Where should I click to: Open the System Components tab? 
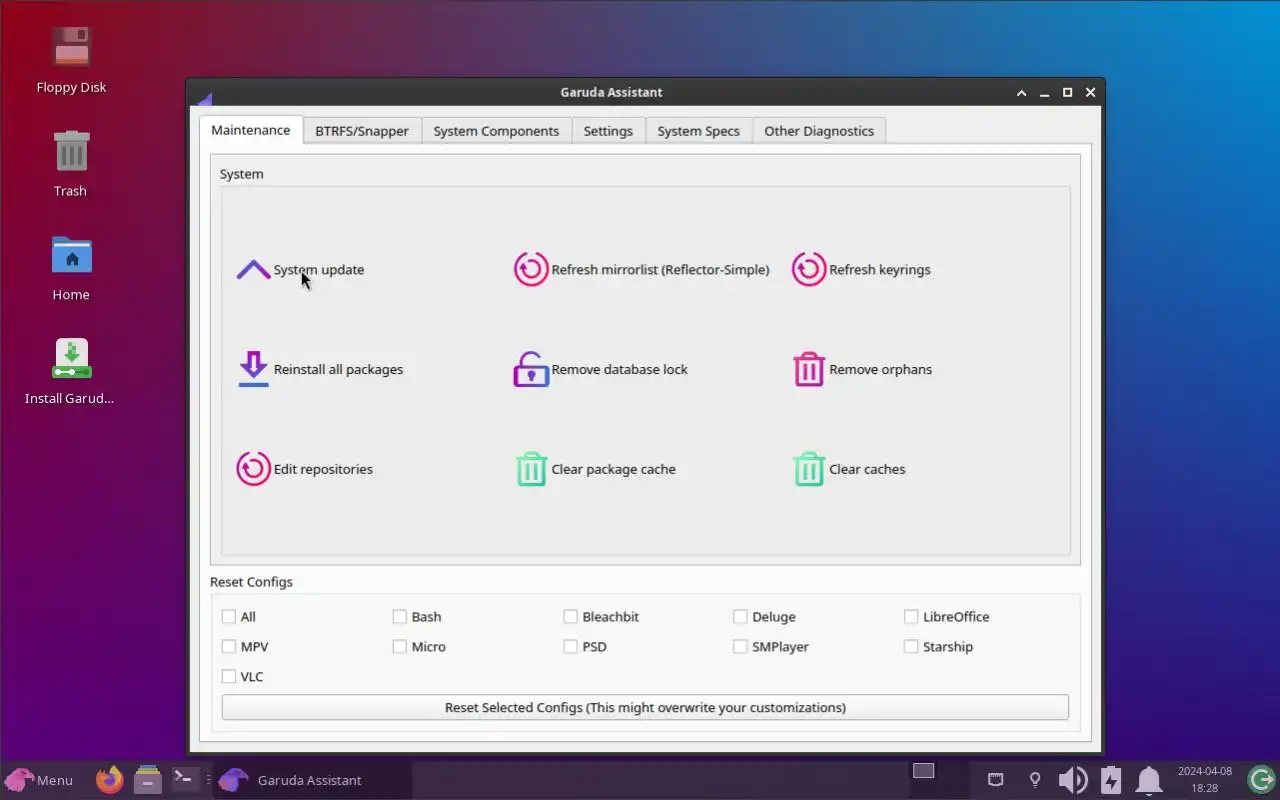point(496,131)
